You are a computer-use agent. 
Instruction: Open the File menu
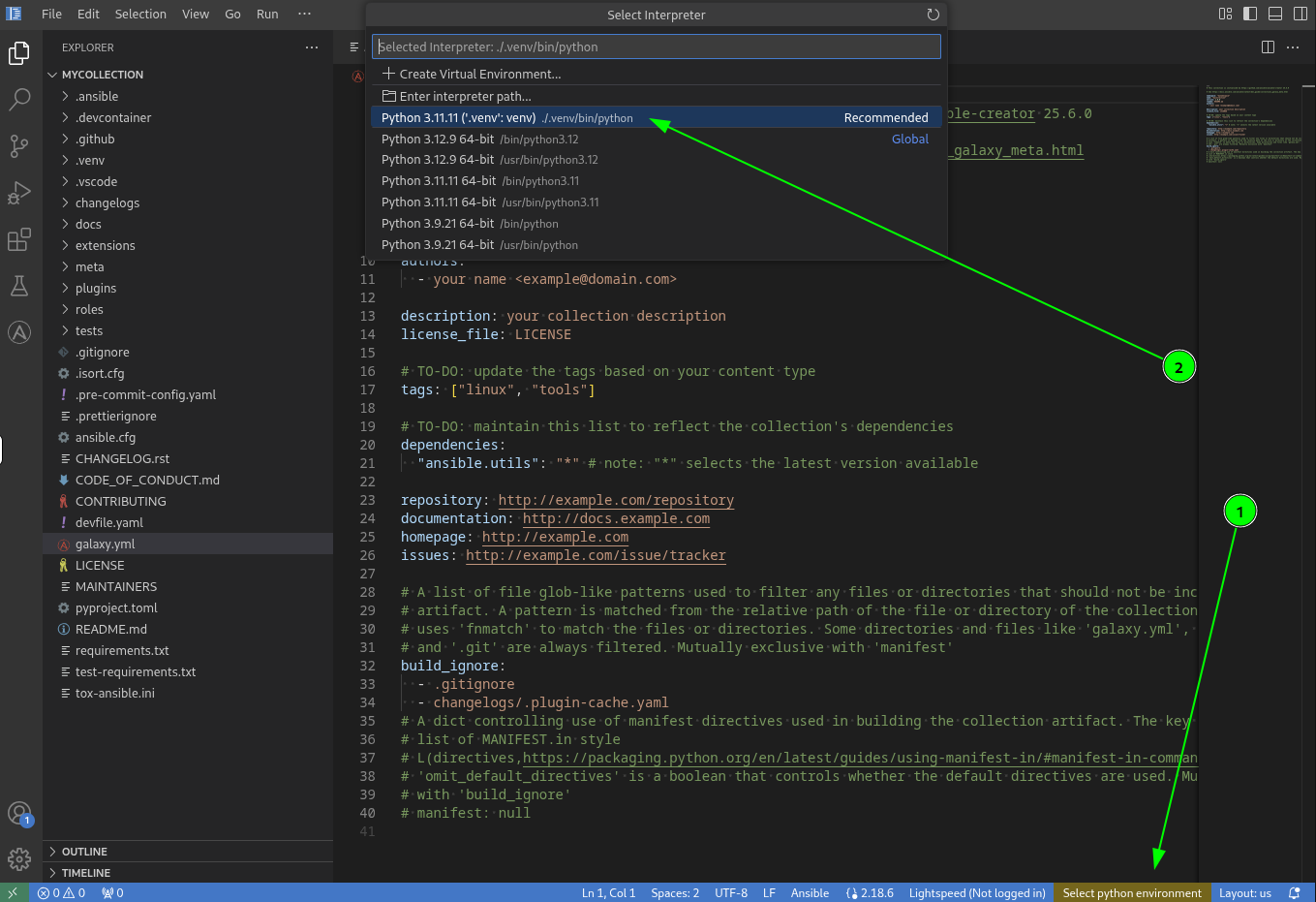coord(52,14)
